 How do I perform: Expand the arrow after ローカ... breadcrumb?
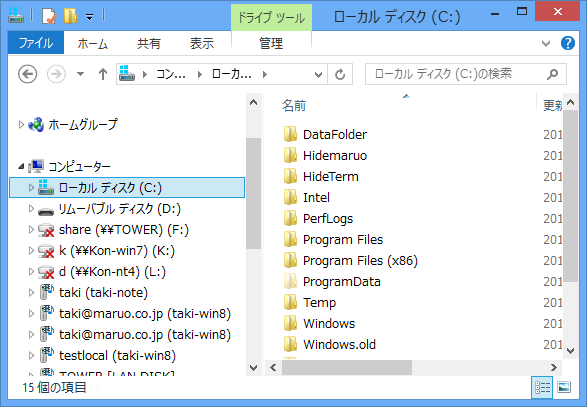[x=265, y=75]
